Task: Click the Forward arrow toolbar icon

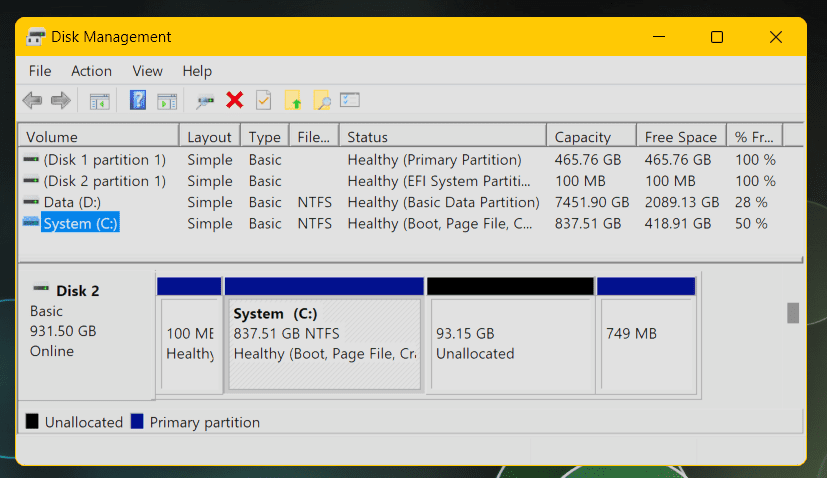Action: click(61, 100)
